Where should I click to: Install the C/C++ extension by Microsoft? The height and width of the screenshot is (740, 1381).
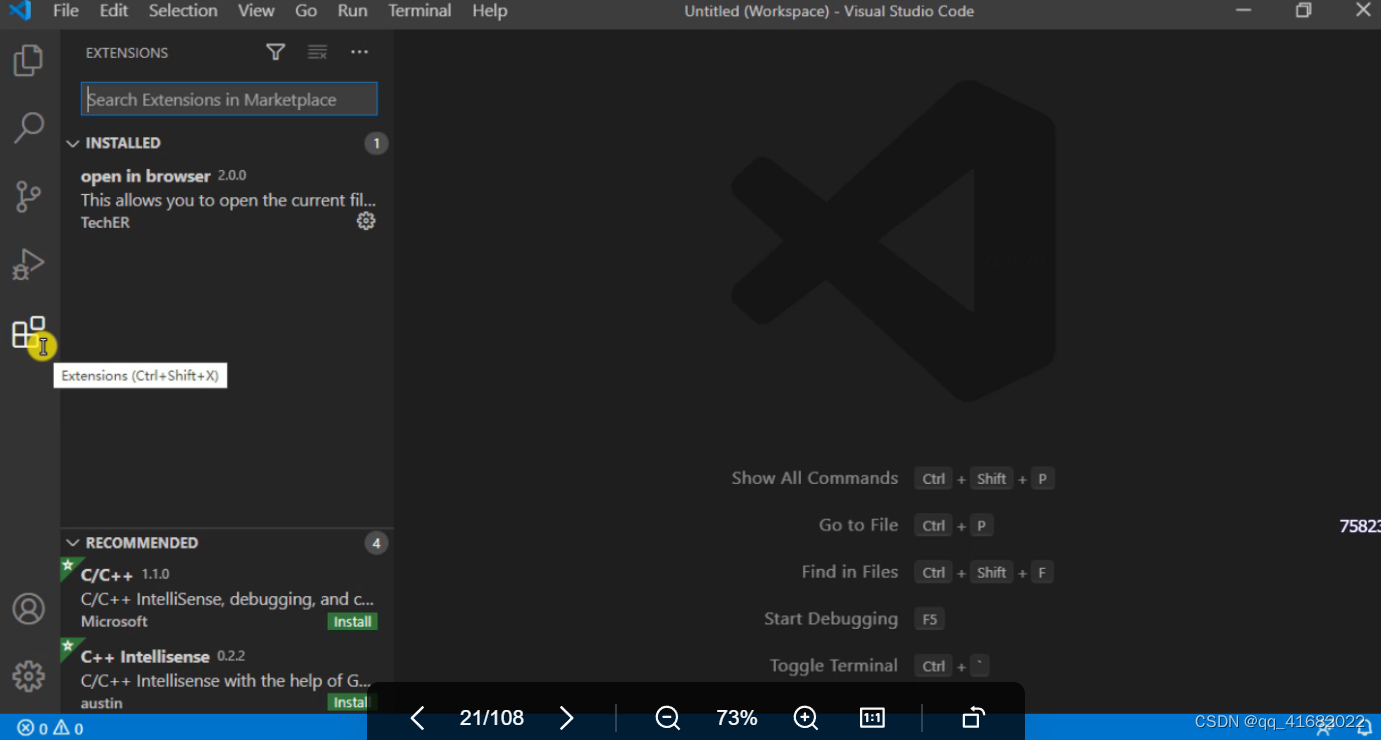352,622
